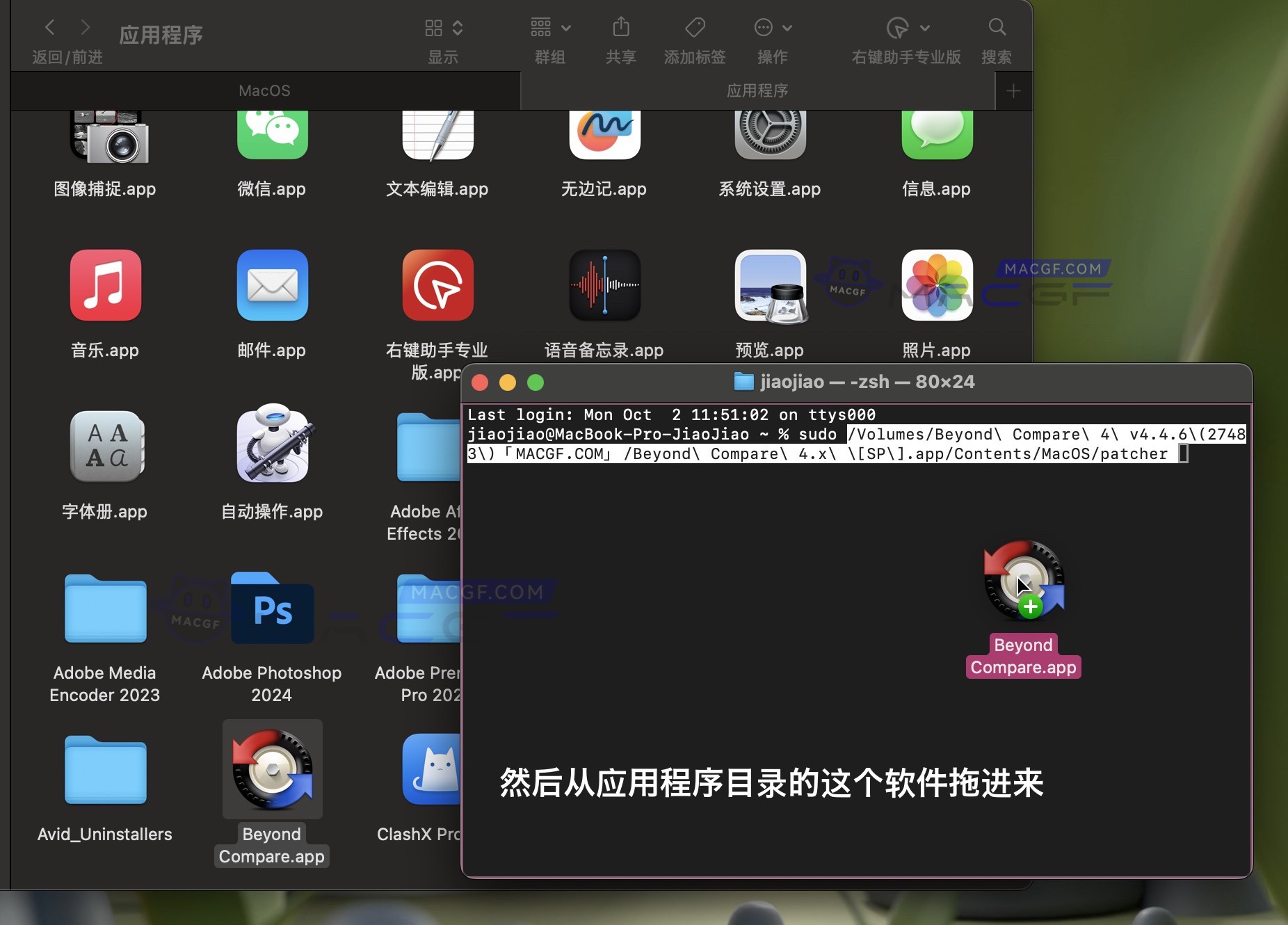Click the 共享 share toolbar icon
The width and height of the screenshot is (1288, 925).
pos(621,27)
